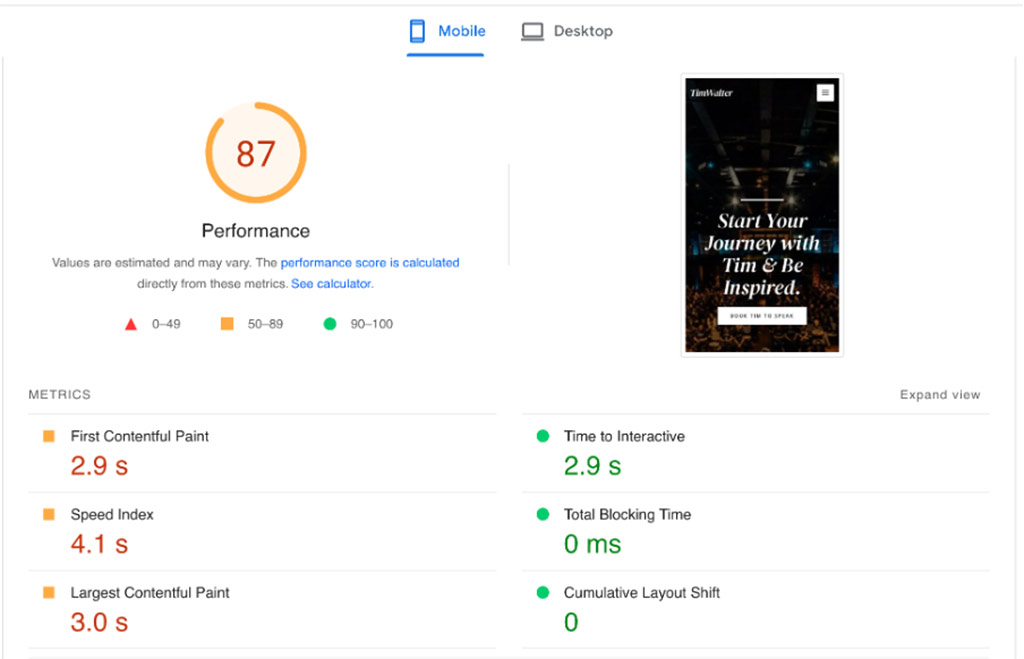Click the mobile phone icon

pyautogui.click(x=417, y=31)
